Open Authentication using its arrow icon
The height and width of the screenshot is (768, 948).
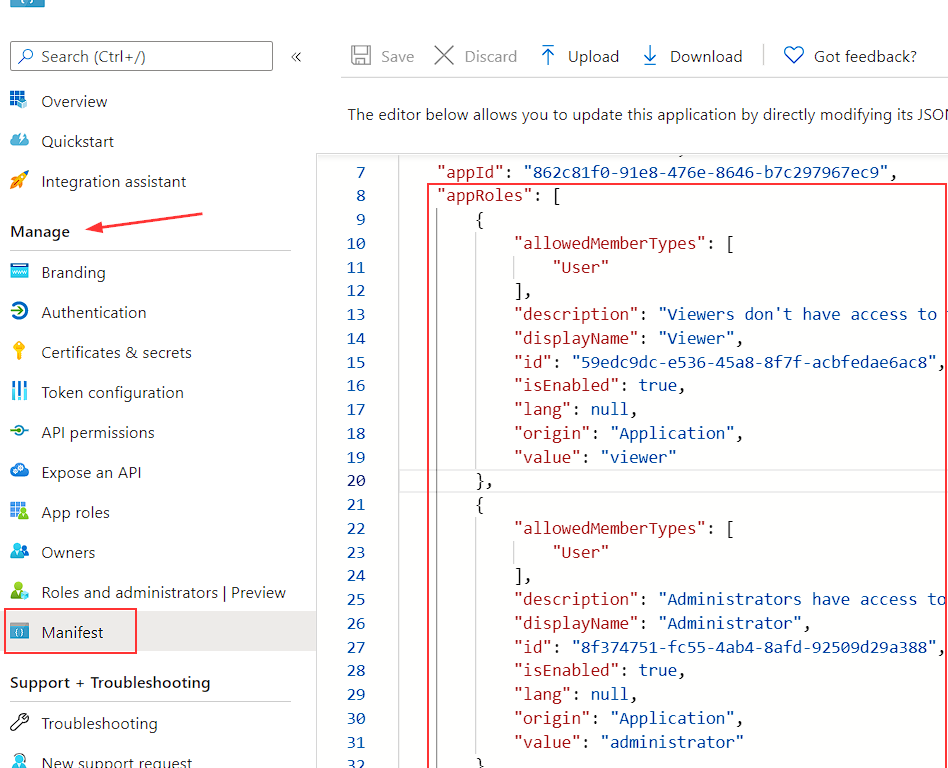click(x=19, y=312)
